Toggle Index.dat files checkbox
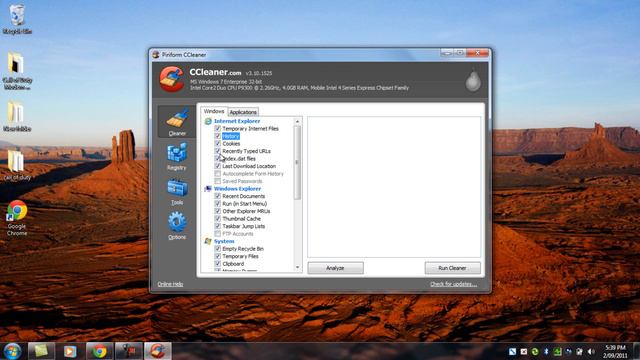The width and height of the screenshot is (640, 360). 218,158
